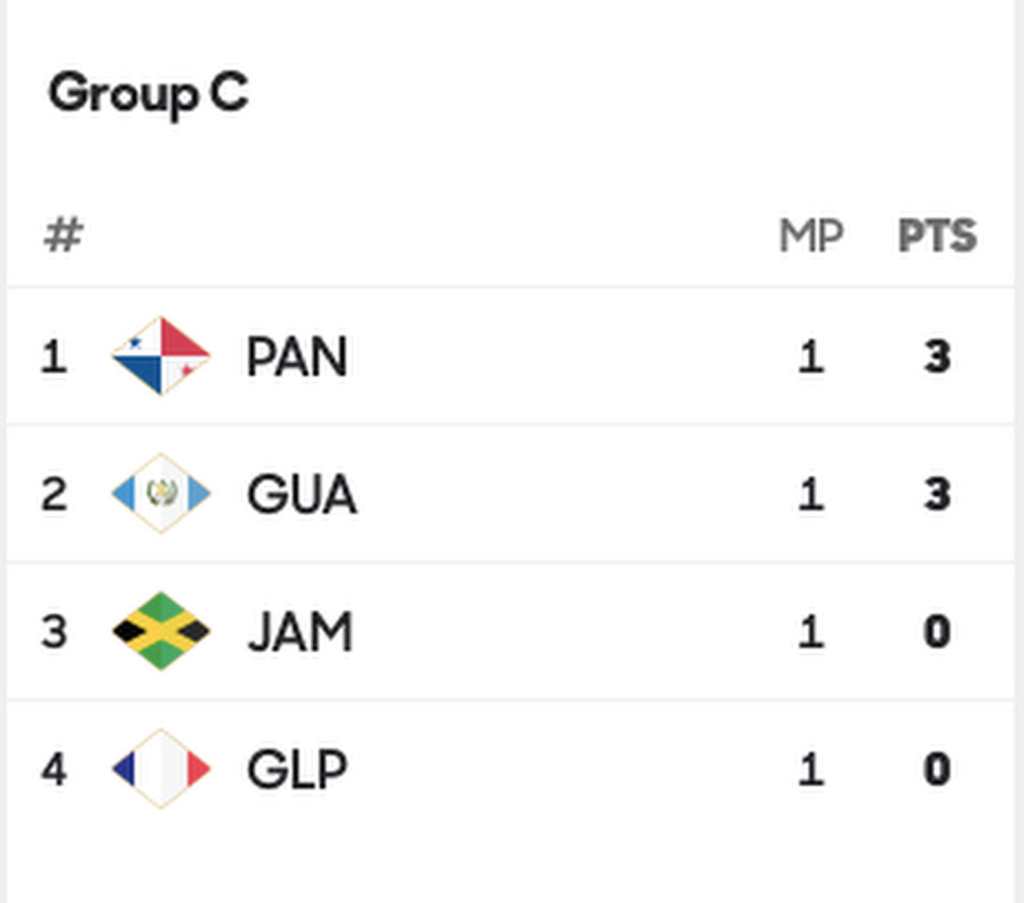Screen dimensions: 1024x903
Task: Select the GLP team name
Action: point(297,770)
